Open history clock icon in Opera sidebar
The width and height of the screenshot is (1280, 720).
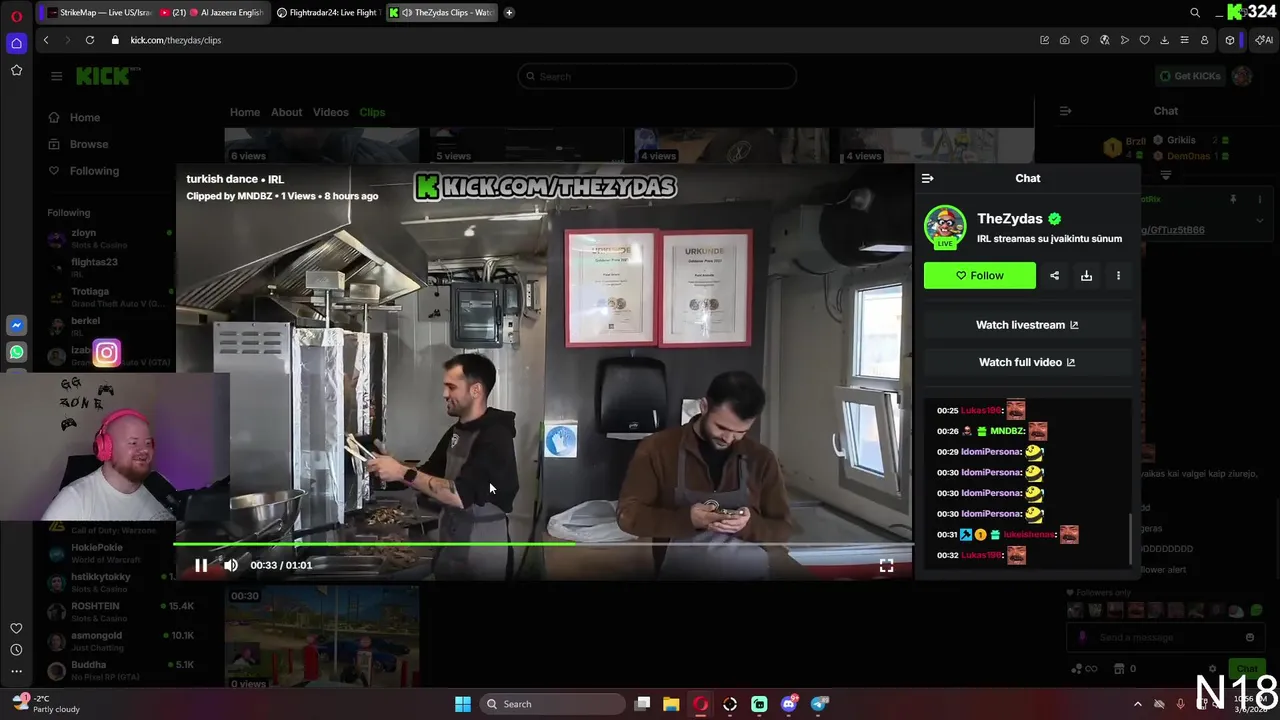click(x=16, y=650)
